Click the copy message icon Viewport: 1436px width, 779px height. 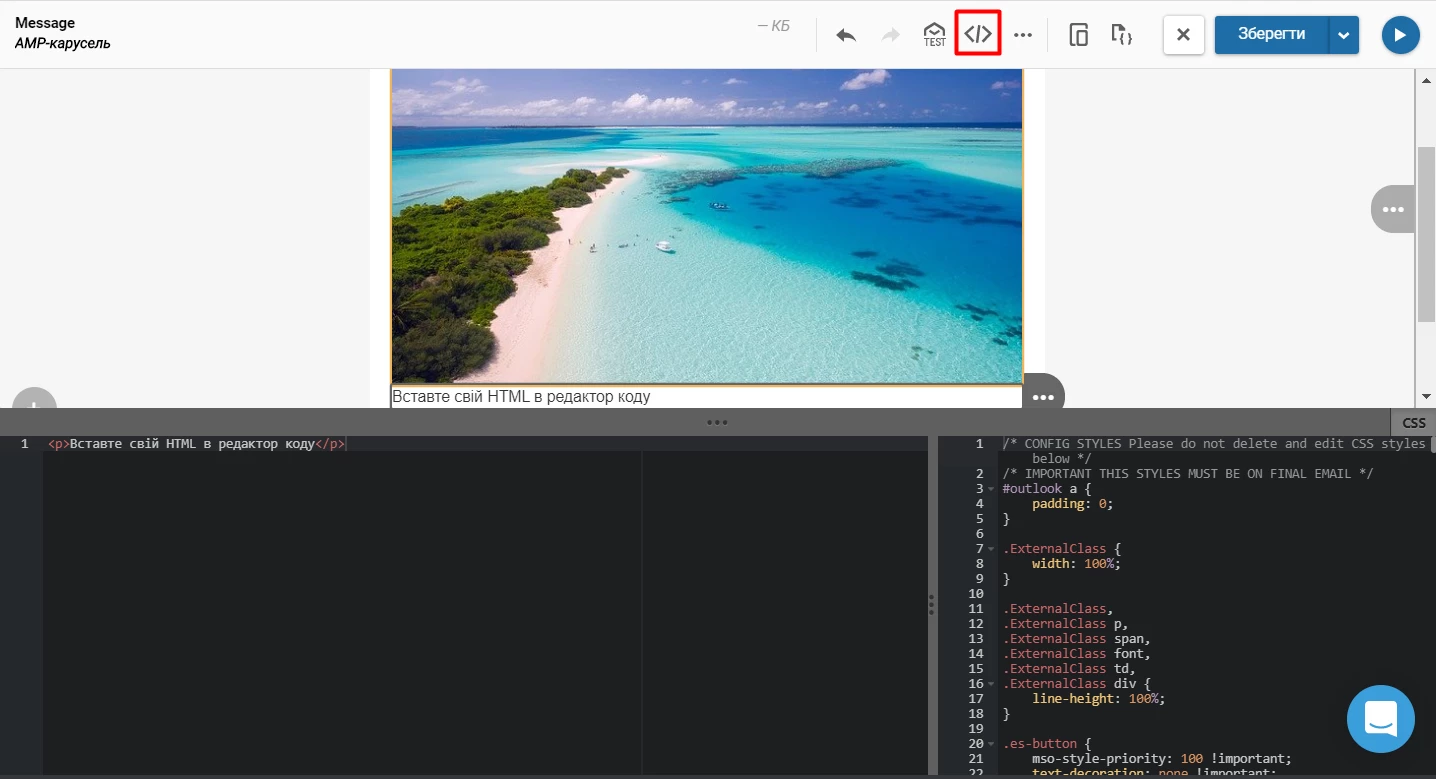1078,35
